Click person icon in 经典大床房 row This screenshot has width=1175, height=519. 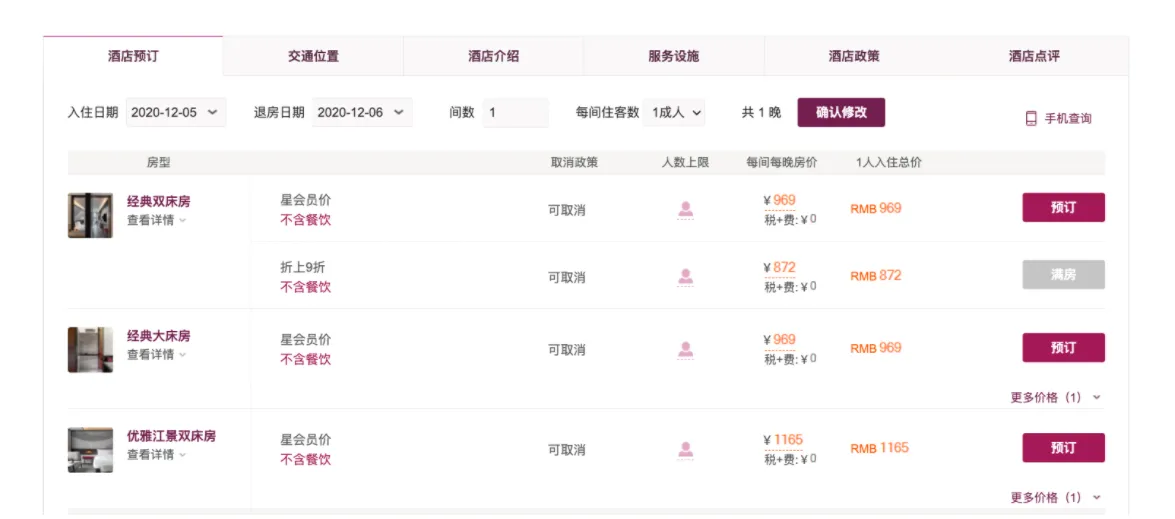pyautogui.click(x=686, y=350)
